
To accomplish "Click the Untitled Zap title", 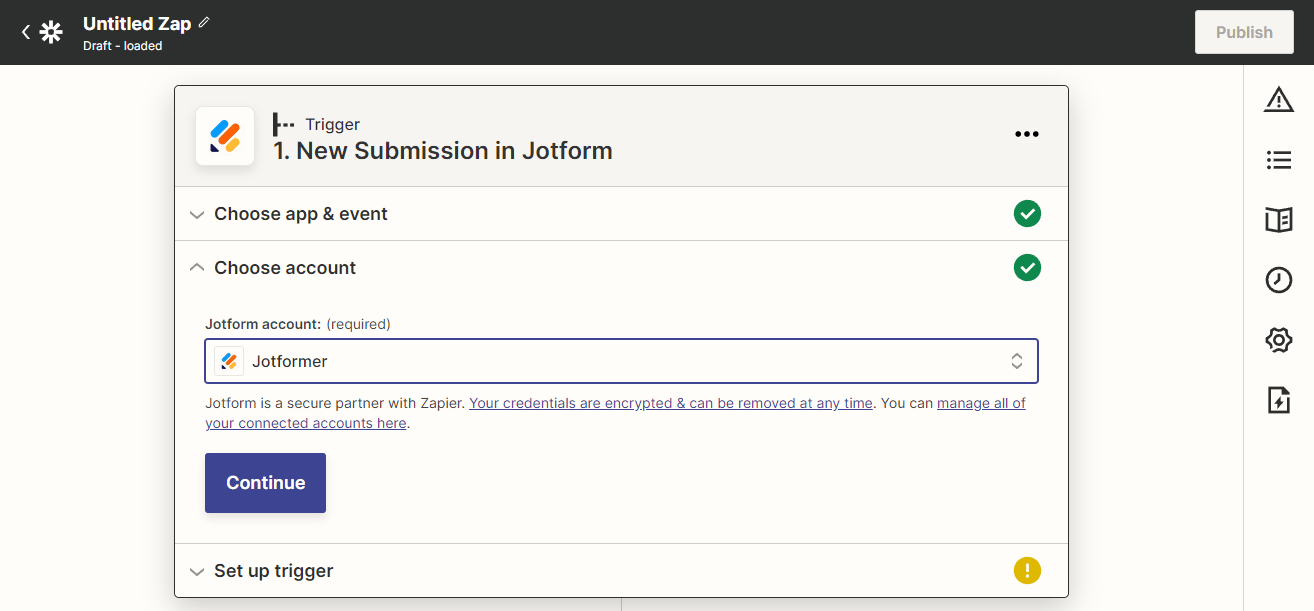I will coord(137,23).
